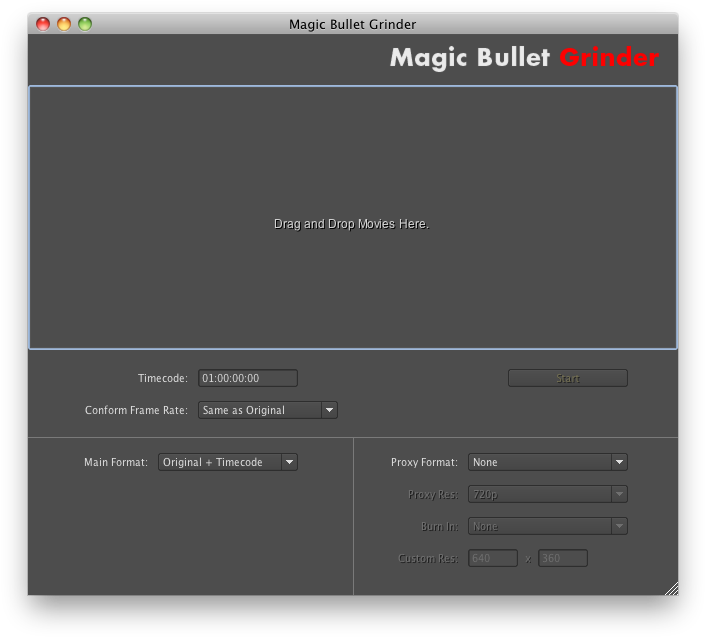
Task: Click the Custom Res height field 360
Action: tap(563, 558)
